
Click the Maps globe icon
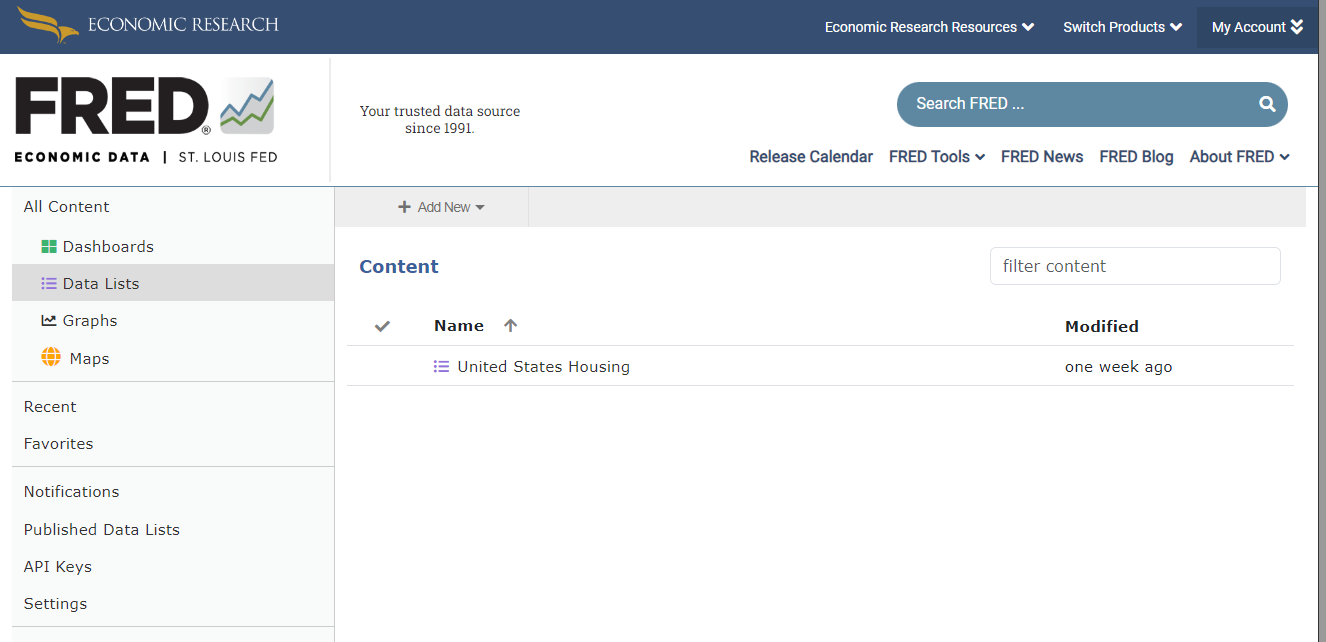[51, 357]
